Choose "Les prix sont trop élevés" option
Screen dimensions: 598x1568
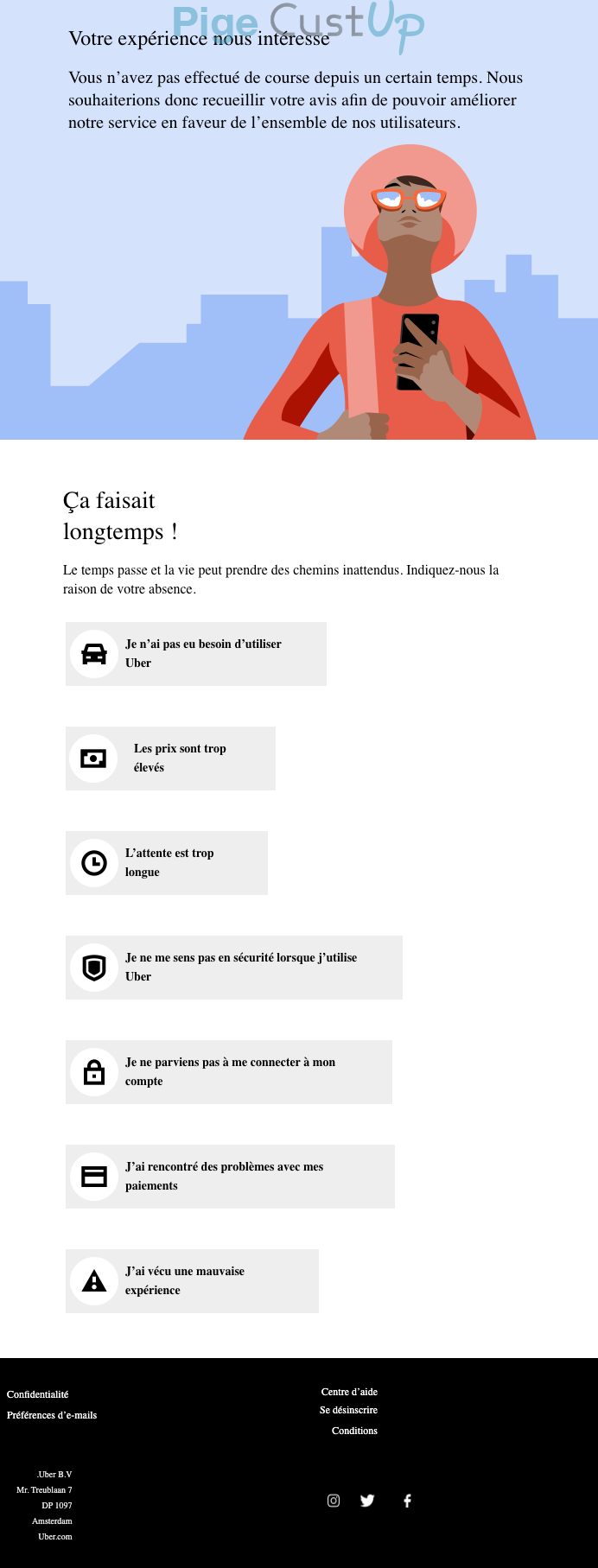(180, 759)
